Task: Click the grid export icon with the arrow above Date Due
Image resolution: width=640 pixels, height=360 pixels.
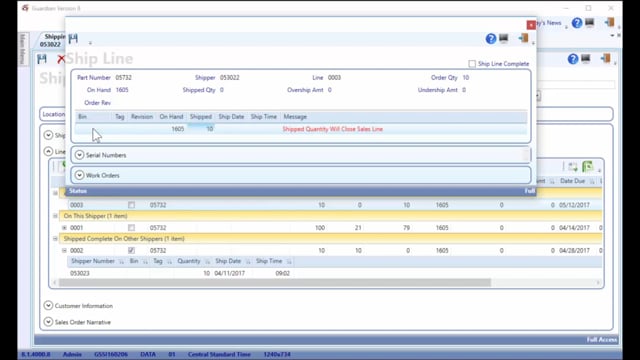Action: 573,167
